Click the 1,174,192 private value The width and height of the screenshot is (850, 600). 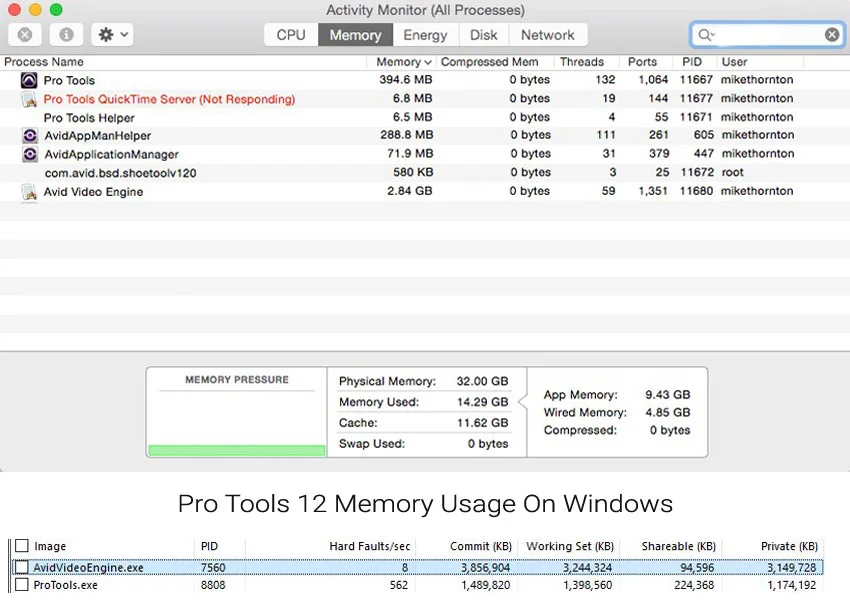point(792,585)
